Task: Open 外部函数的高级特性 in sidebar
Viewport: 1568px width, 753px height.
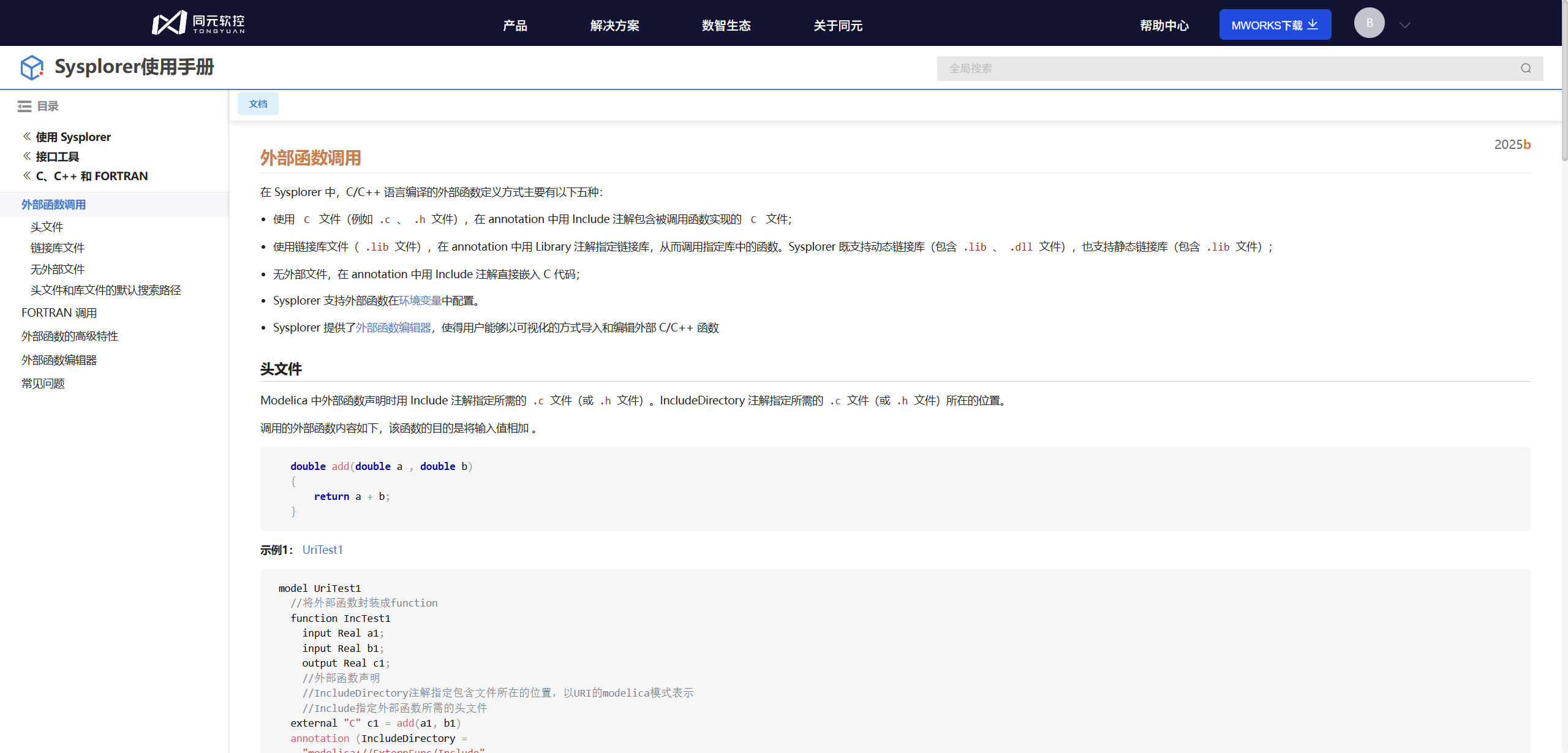Action: point(70,336)
